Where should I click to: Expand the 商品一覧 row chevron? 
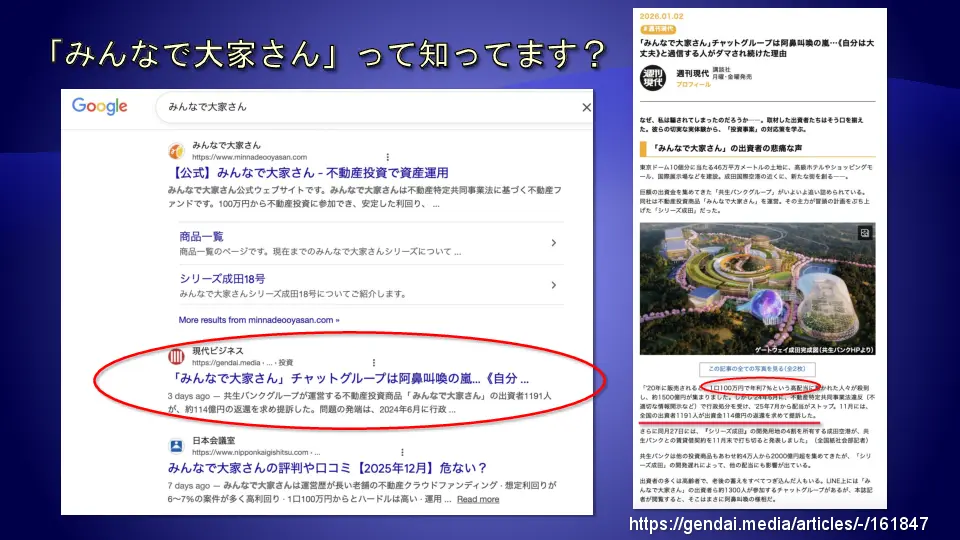point(553,243)
